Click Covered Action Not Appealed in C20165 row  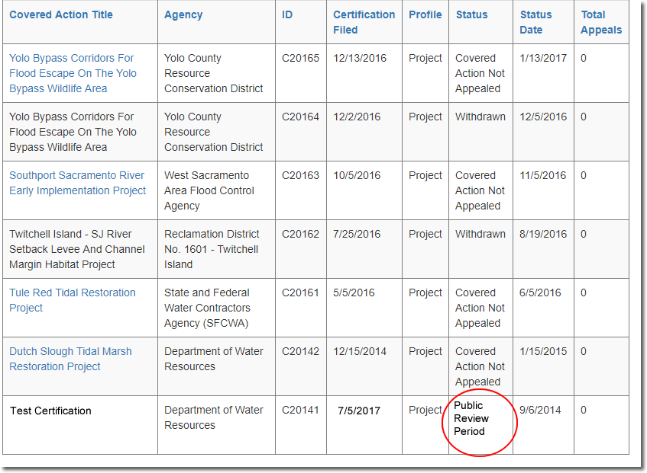[480, 73]
